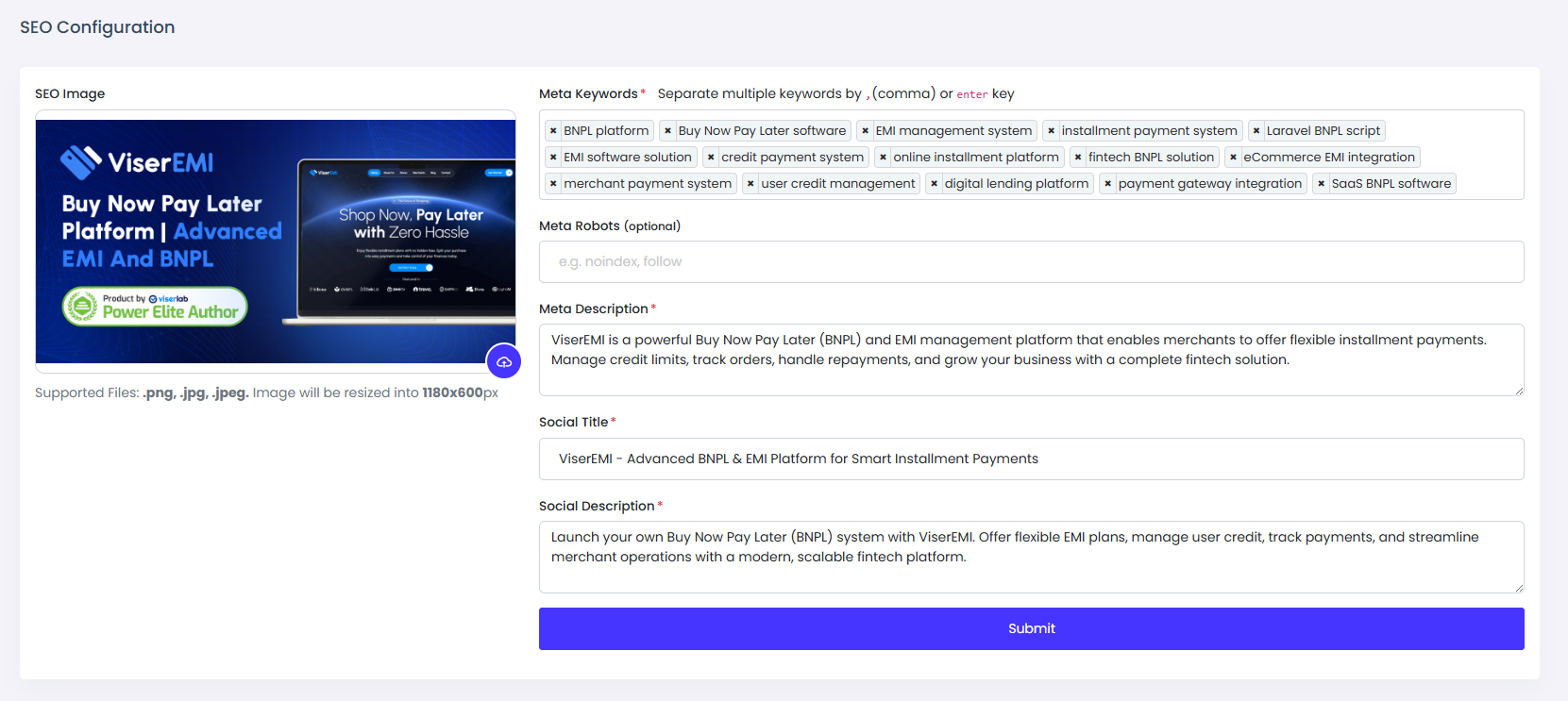Delete the 'credit payment system' keyword tag
This screenshot has width=1568, height=701.
(x=711, y=158)
